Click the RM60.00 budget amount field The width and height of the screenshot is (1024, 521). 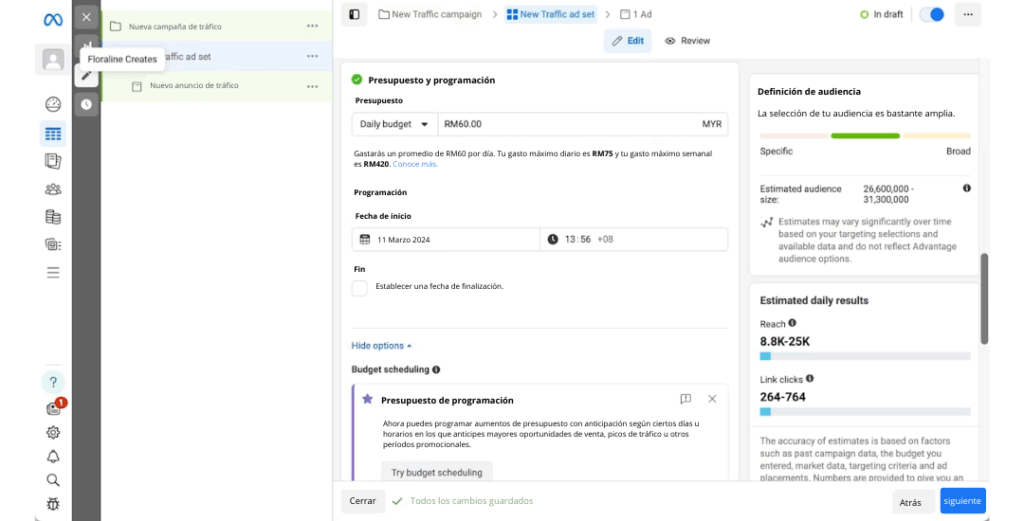[x=565, y=124]
